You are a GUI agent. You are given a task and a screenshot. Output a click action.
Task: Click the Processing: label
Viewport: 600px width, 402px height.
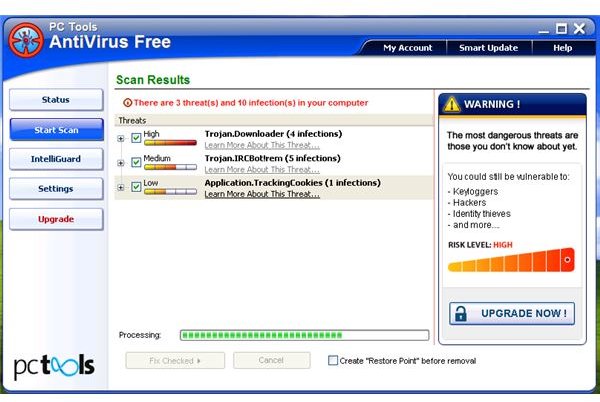pyautogui.click(x=140, y=335)
